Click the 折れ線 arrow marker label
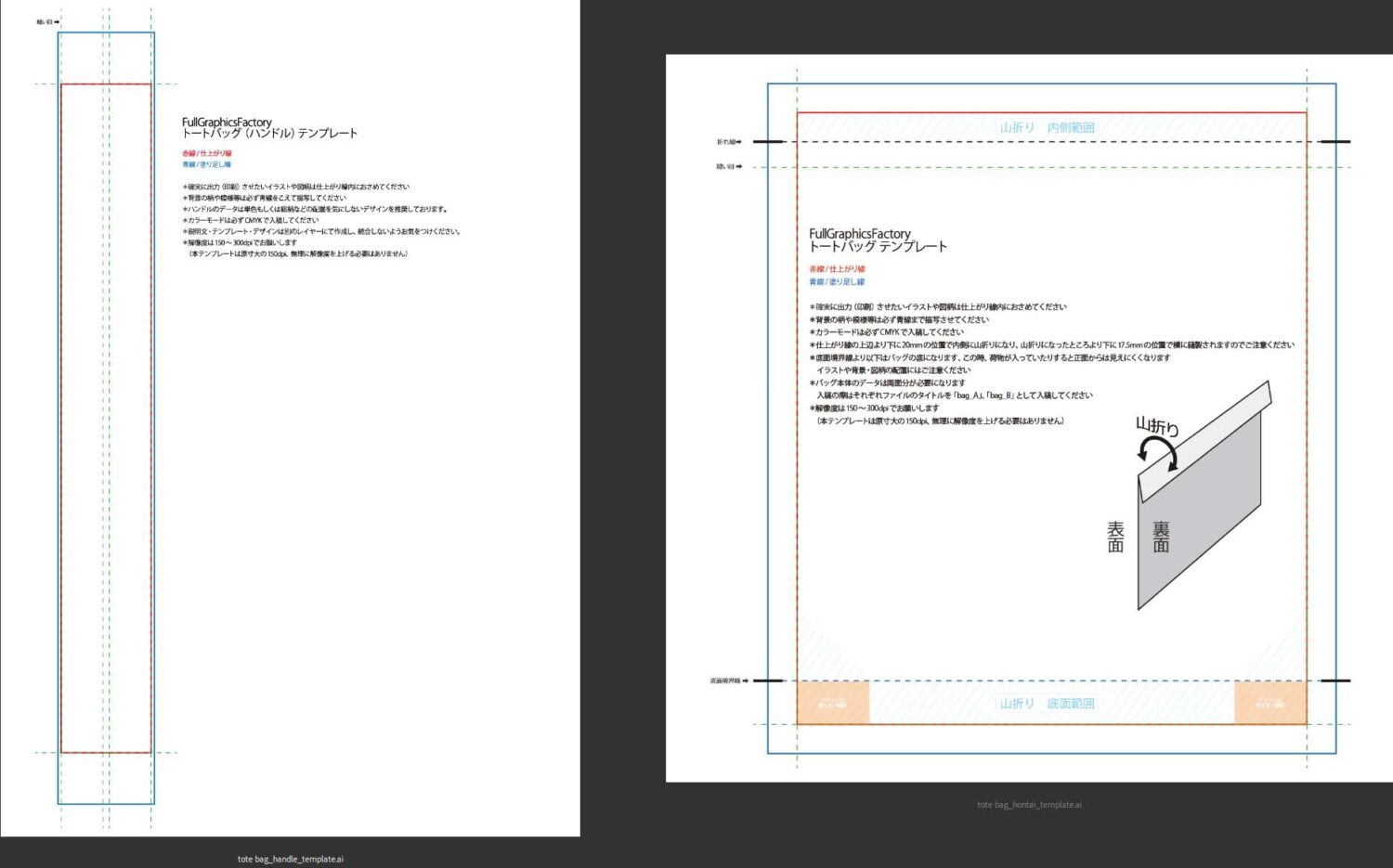The height and width of the screenshot is (868, 1393). pyautogui.click(x=729, y=142)
